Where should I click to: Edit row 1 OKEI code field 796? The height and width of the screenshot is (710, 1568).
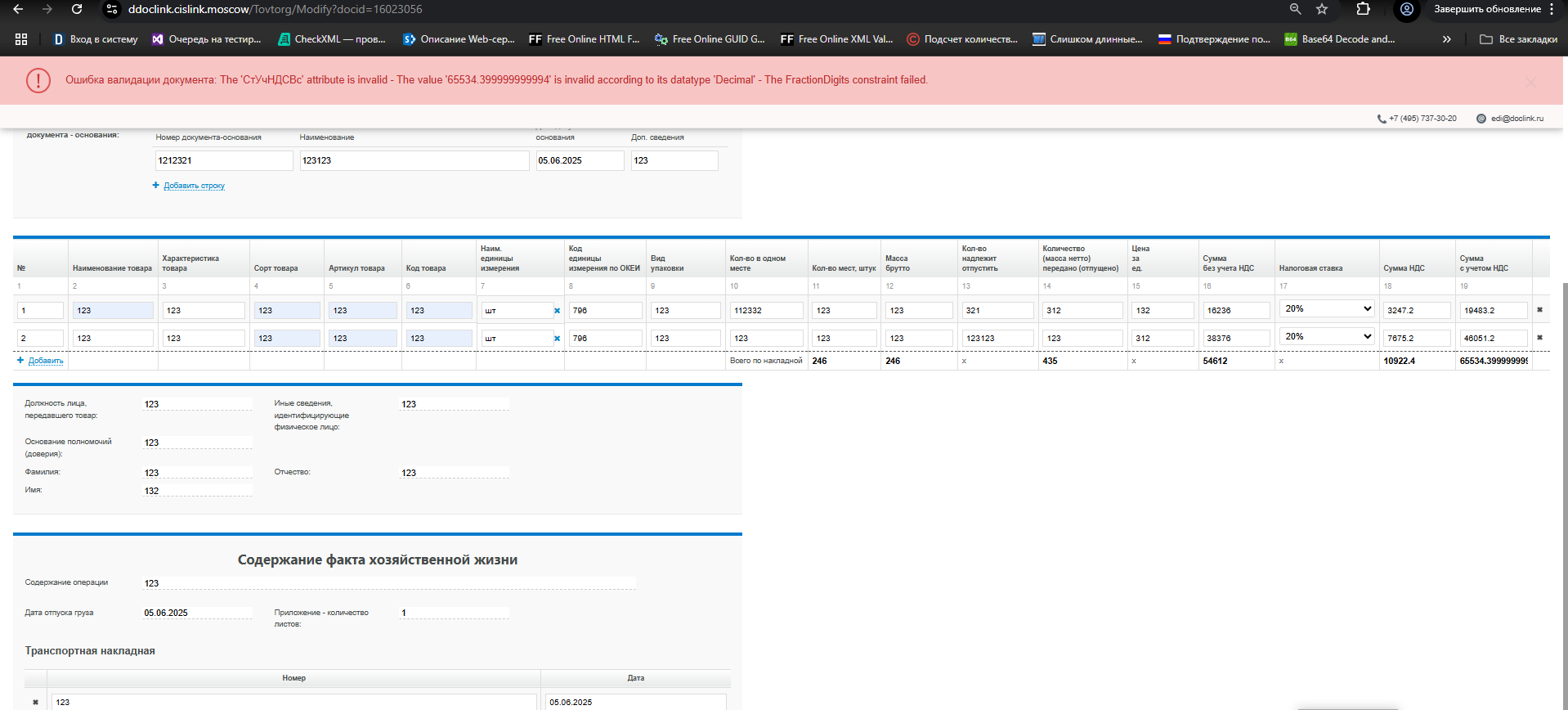tap(605, 311)
